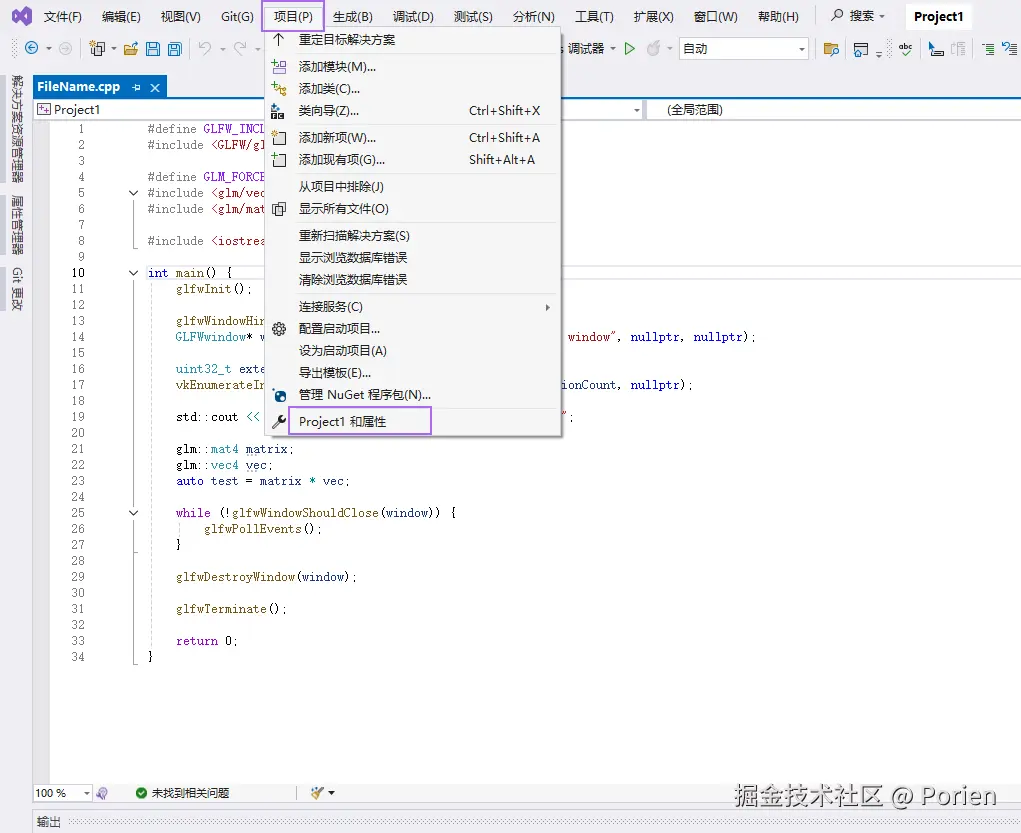The width and height of the screenshot is (1021, 833).
Task: Choose 重定目标解决方案 menu entry
Action: coord(413,40)
